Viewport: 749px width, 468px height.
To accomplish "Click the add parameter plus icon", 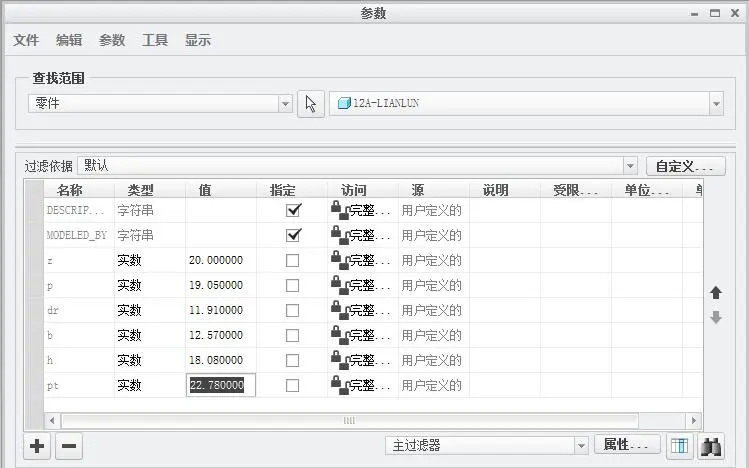I will [x=37, y=446].
